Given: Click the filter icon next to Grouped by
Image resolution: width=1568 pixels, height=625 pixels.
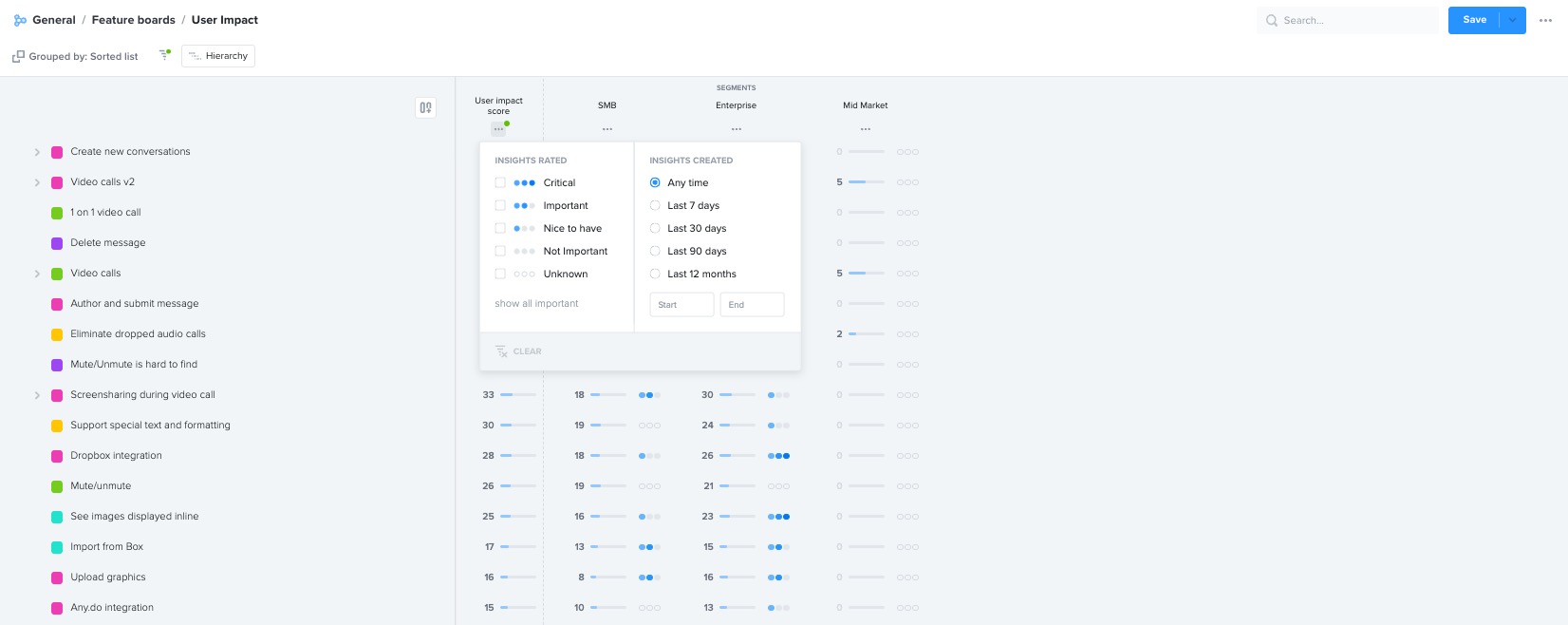Looking at the screenshot, I should pos(164,56).
